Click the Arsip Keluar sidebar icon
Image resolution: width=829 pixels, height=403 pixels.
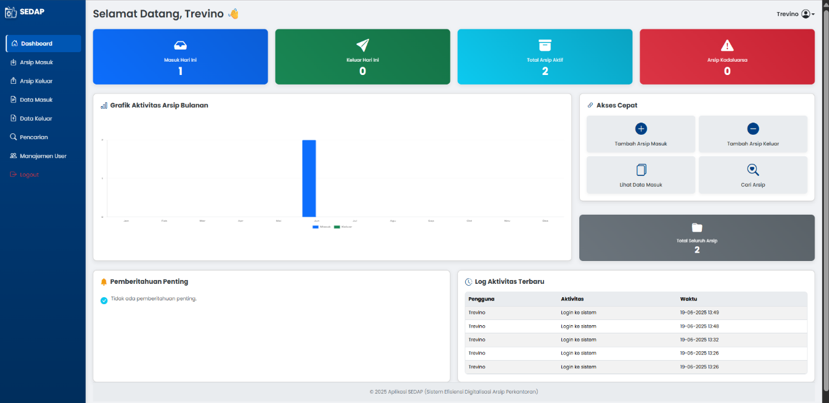pos(14,81)
